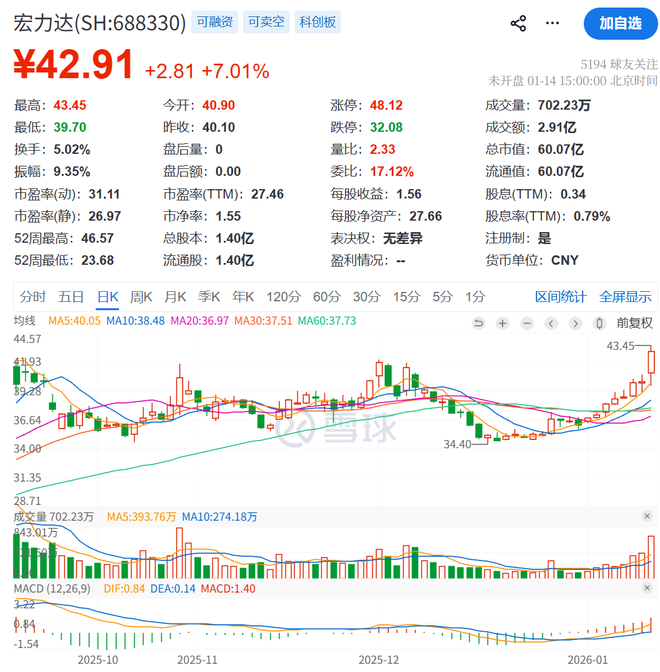Click the 全屏显示 fullscreen link
This screenshot has width=660, height=672.
625,296
